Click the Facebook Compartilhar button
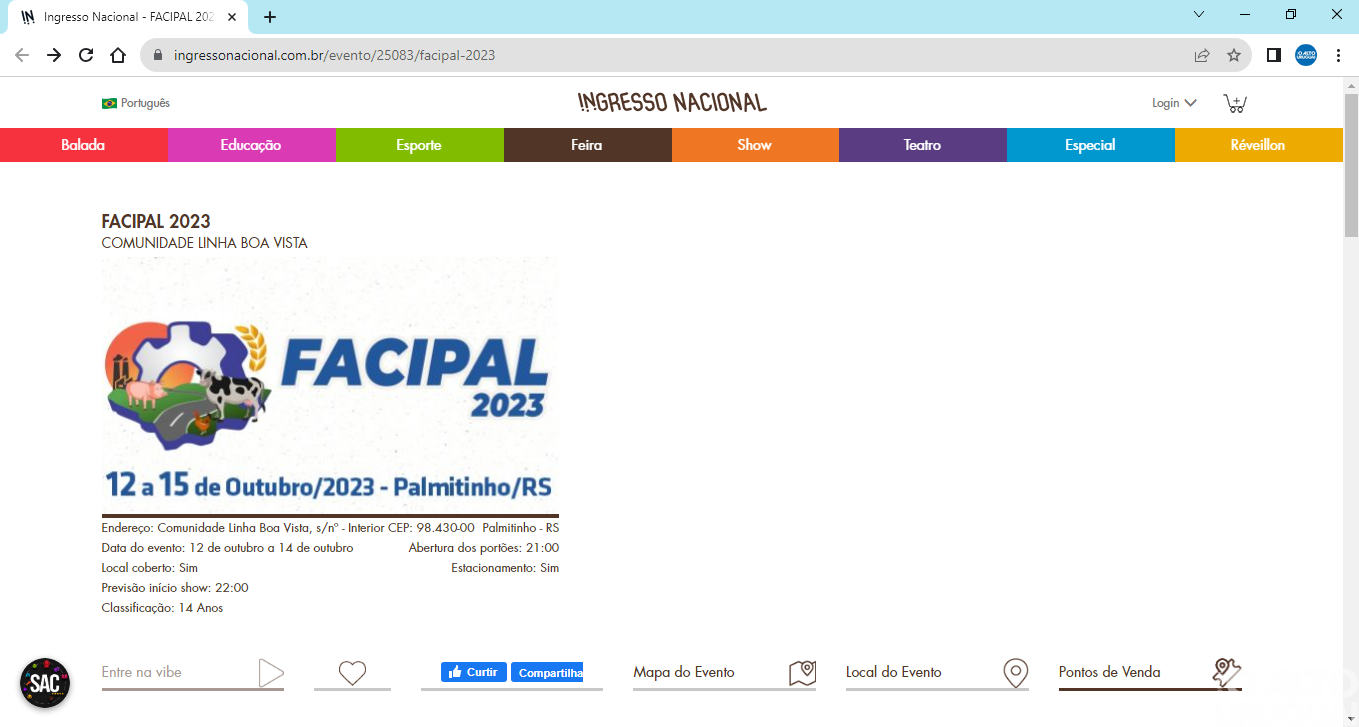Screen dimensions: 1359x727 (x=547, y=672)
